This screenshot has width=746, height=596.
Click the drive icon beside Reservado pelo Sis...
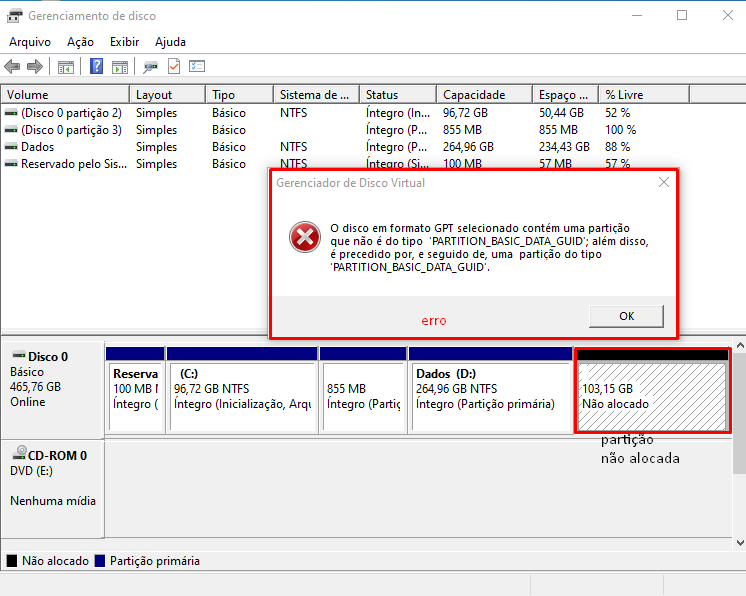click(11, 164)
